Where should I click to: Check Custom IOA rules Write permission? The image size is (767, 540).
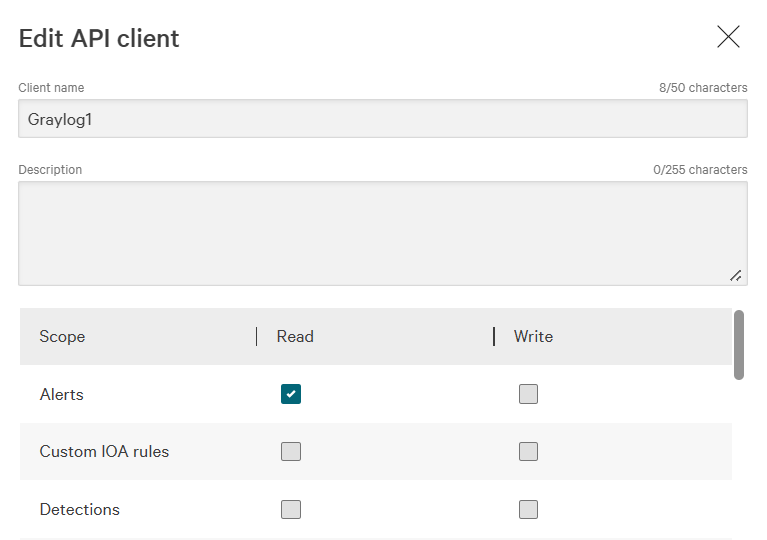coord(528,451)
